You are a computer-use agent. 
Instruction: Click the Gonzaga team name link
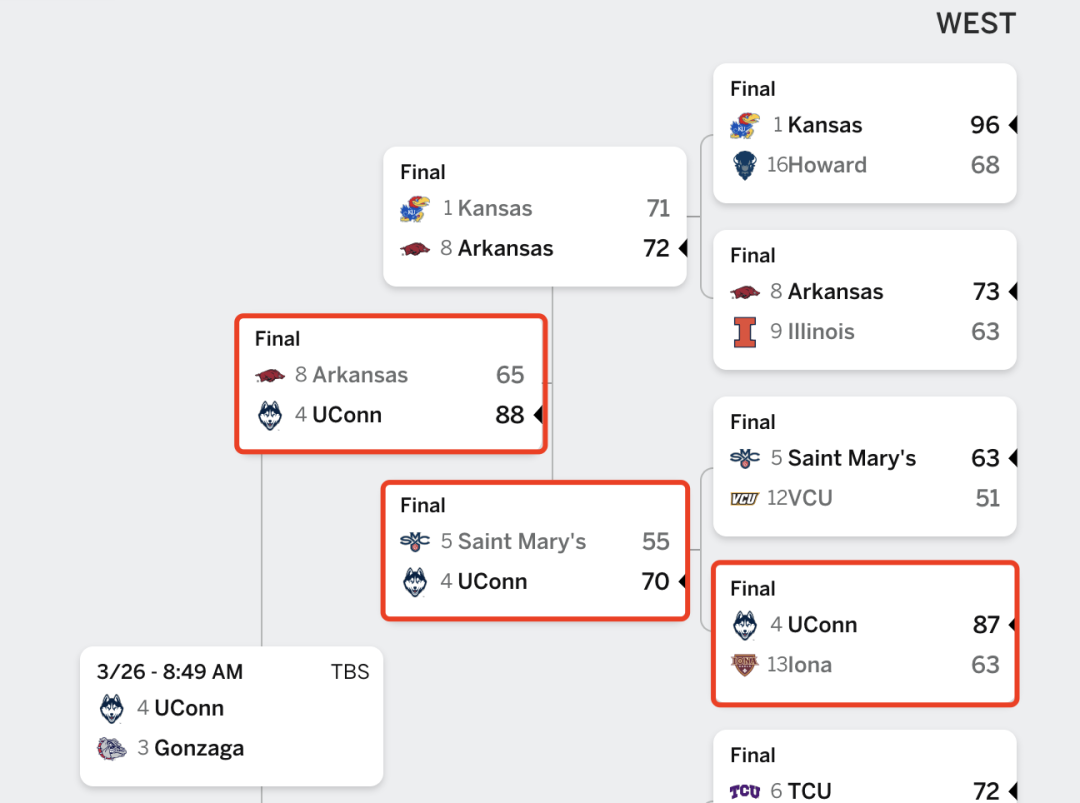[199, 749]
